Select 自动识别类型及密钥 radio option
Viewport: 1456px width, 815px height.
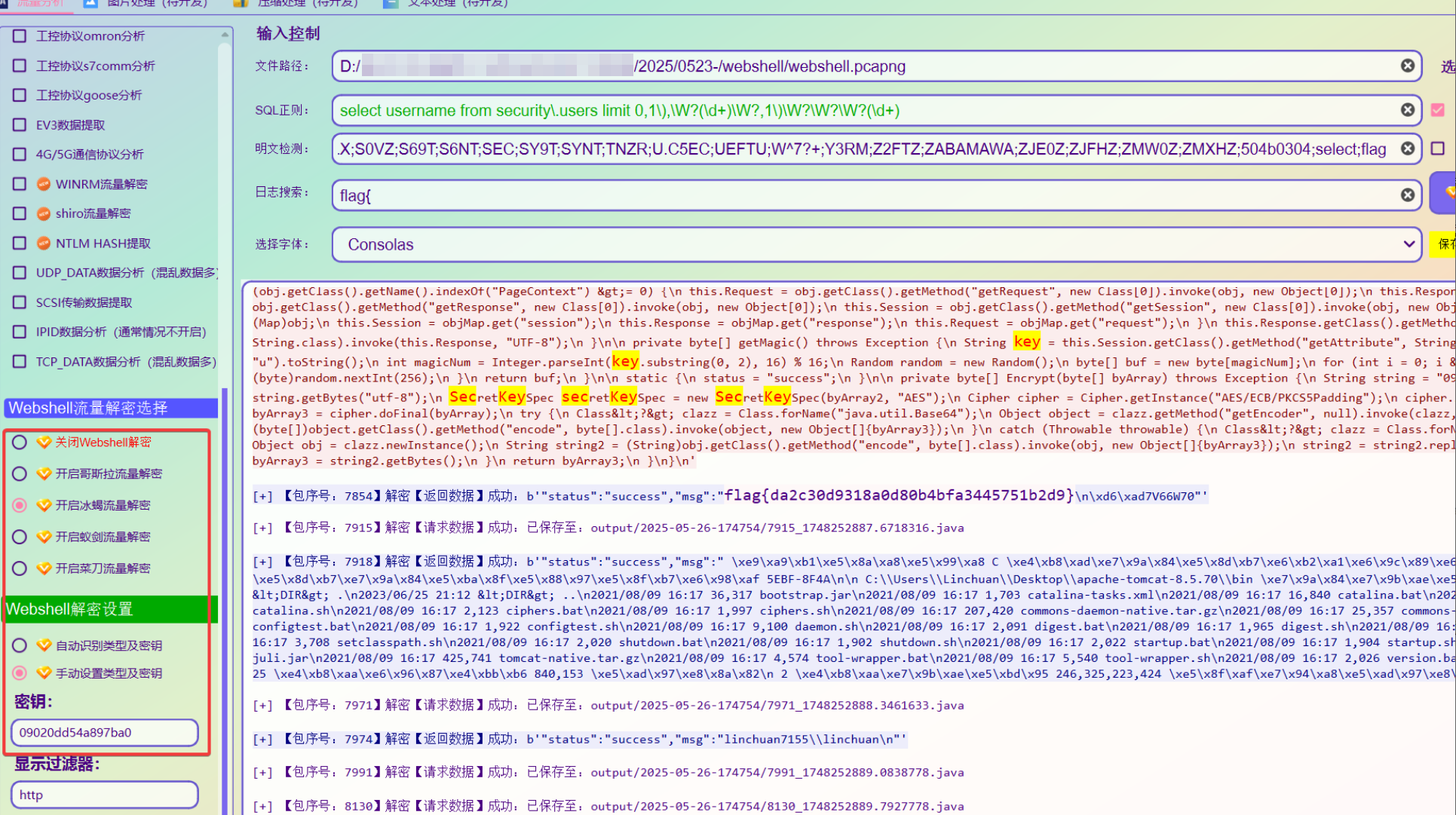point(20,645)
